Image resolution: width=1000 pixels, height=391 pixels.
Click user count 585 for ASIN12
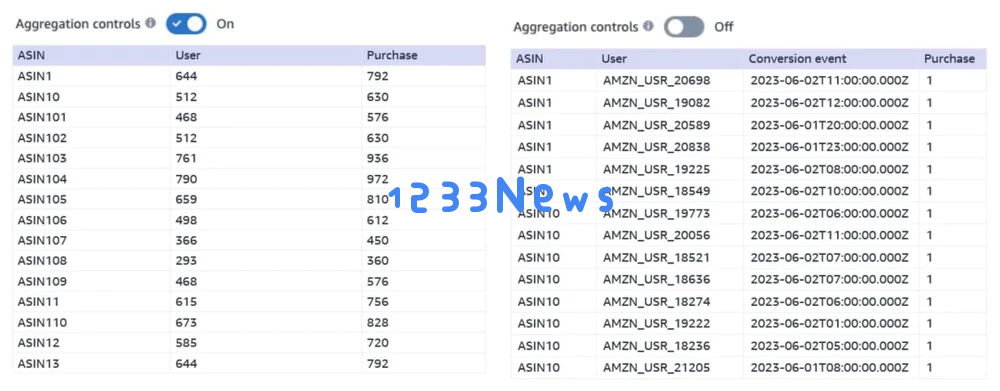(x=186, y=343)
